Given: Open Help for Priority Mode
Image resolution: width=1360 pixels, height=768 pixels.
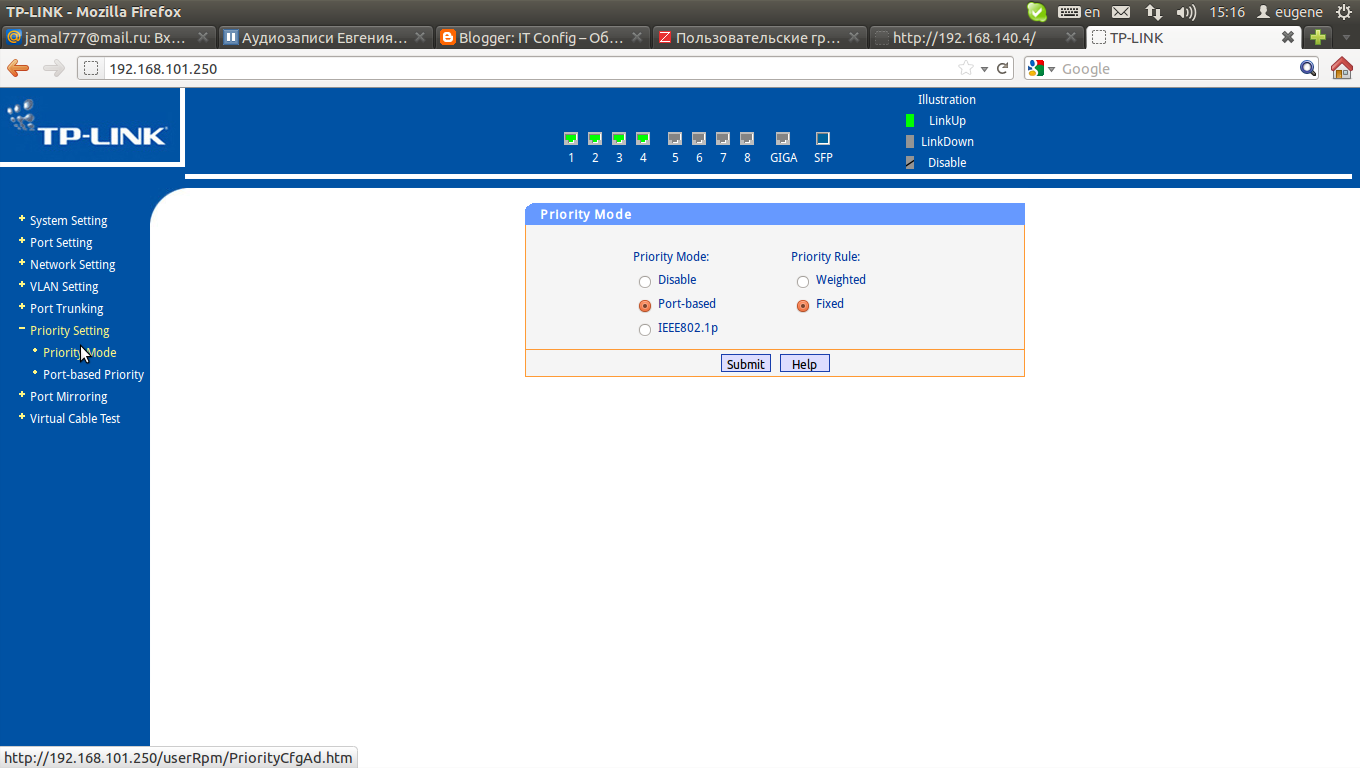Looking at the screenshot, I should 805,364.
